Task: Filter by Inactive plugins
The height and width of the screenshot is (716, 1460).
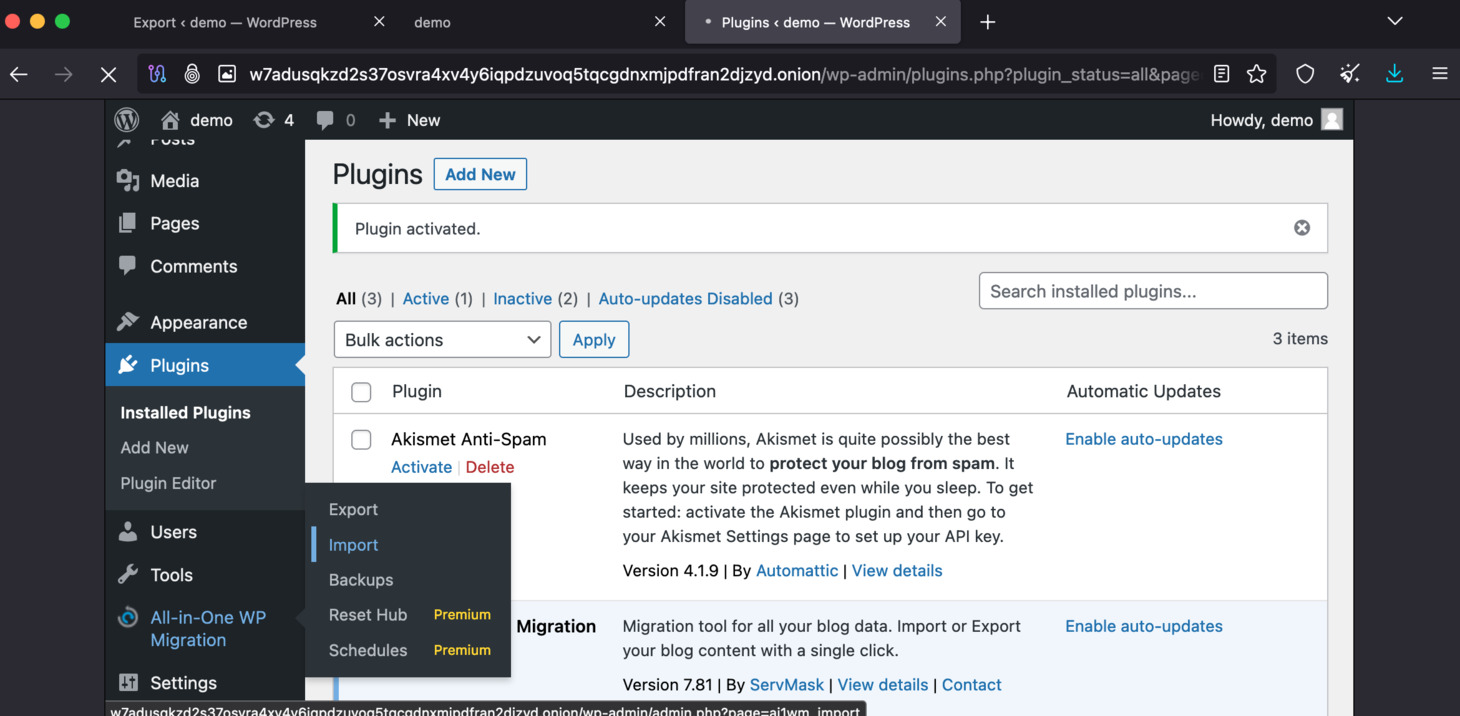Action: [522, 298]
